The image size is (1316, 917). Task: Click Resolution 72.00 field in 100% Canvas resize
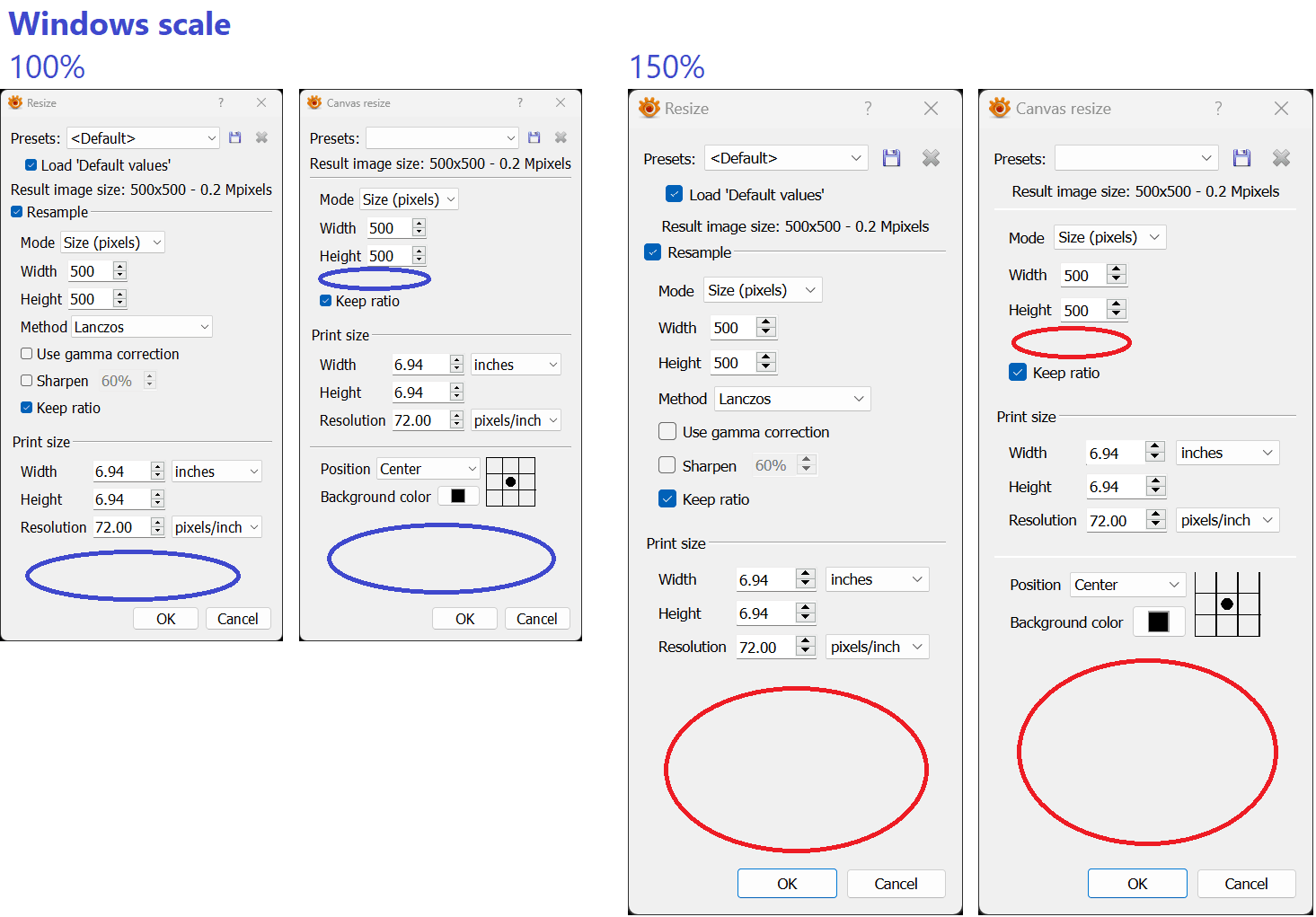point(420,420)
